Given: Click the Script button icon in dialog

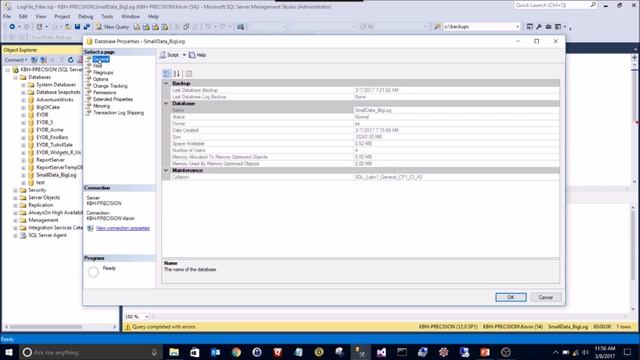Looking at the screenshot, I should pos(169,55).
